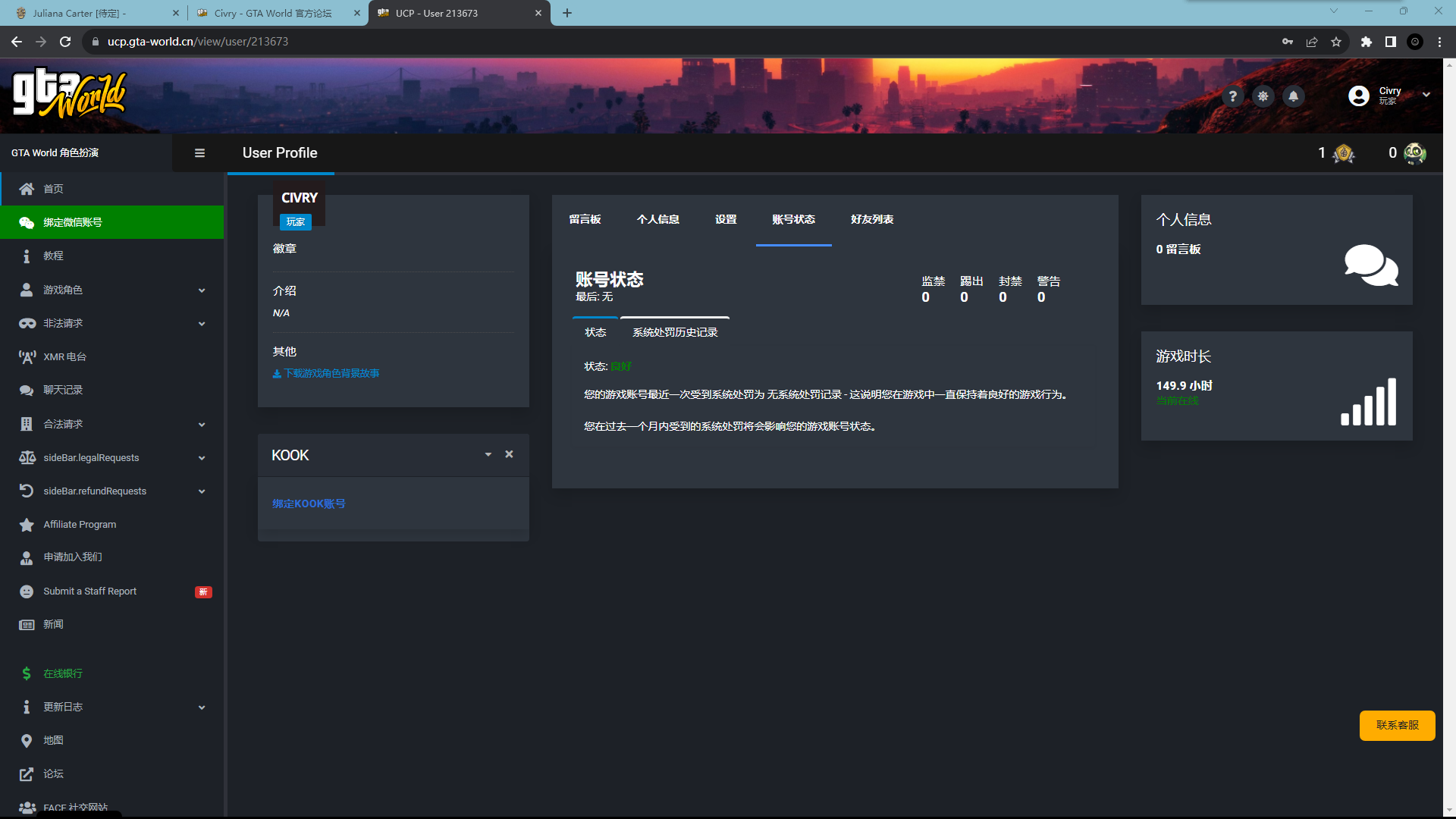Click the dollar icon for 在线银行
The height and width of the screenshot is (819, 1456).
click(x=27, y=673)
